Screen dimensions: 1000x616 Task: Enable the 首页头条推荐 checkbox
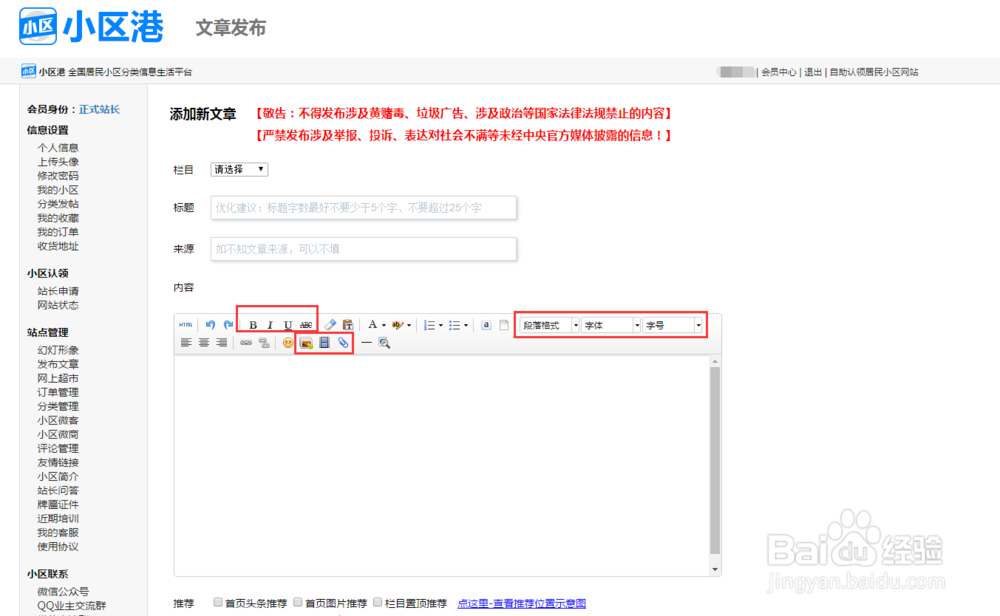[216, 601]
